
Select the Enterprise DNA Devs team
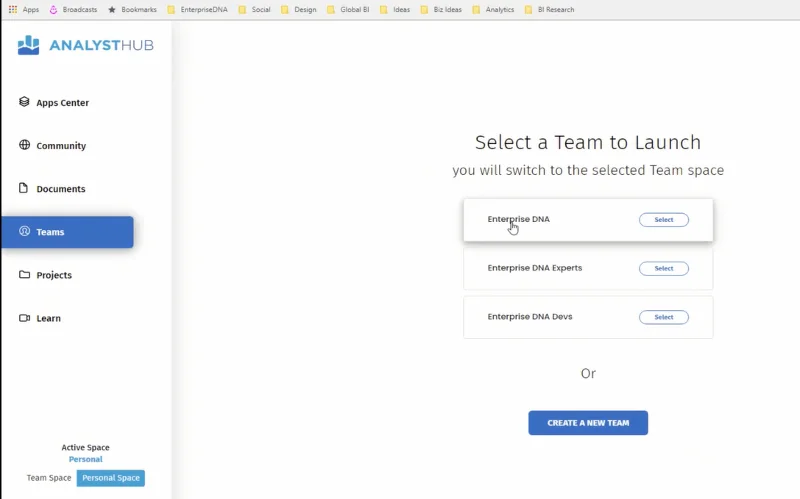tap(663, 317)
